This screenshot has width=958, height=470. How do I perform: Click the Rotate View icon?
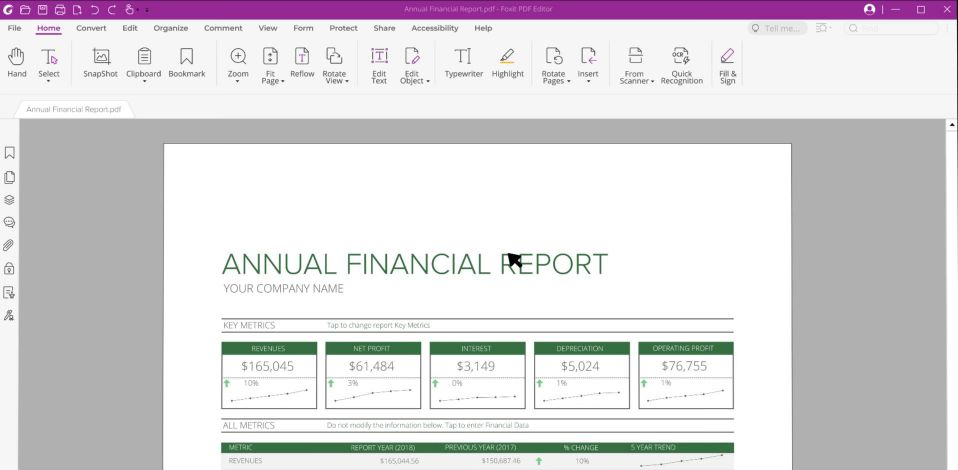tap(334, 57)
